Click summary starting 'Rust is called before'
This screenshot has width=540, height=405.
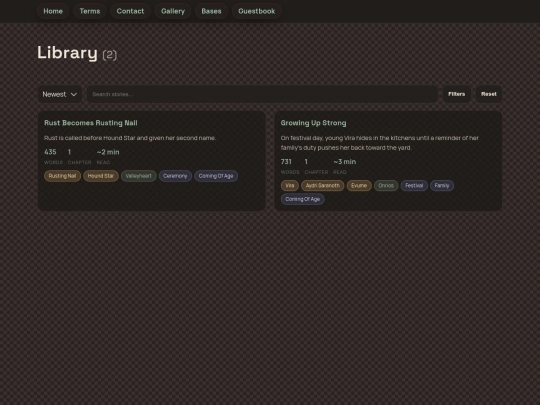pos(130,138)
